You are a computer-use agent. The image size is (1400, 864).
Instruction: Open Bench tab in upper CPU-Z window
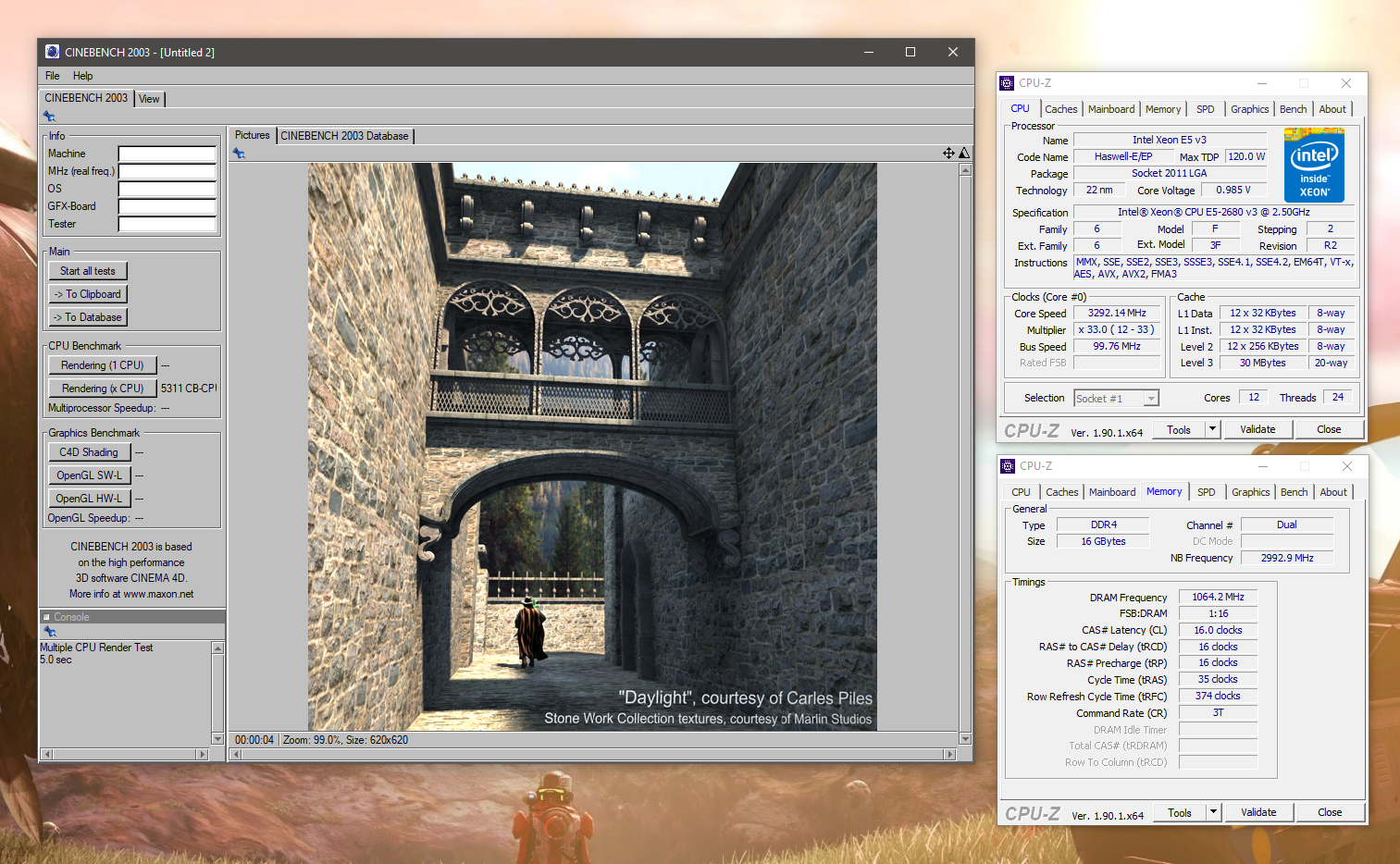tap(1294, 109)
